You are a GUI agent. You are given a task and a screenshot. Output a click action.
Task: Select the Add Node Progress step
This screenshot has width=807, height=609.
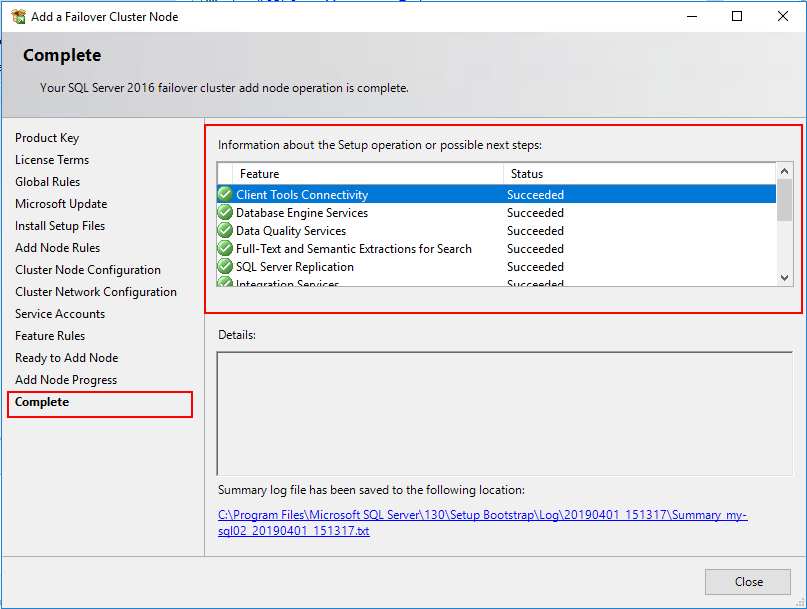click(x=66, y=380)
